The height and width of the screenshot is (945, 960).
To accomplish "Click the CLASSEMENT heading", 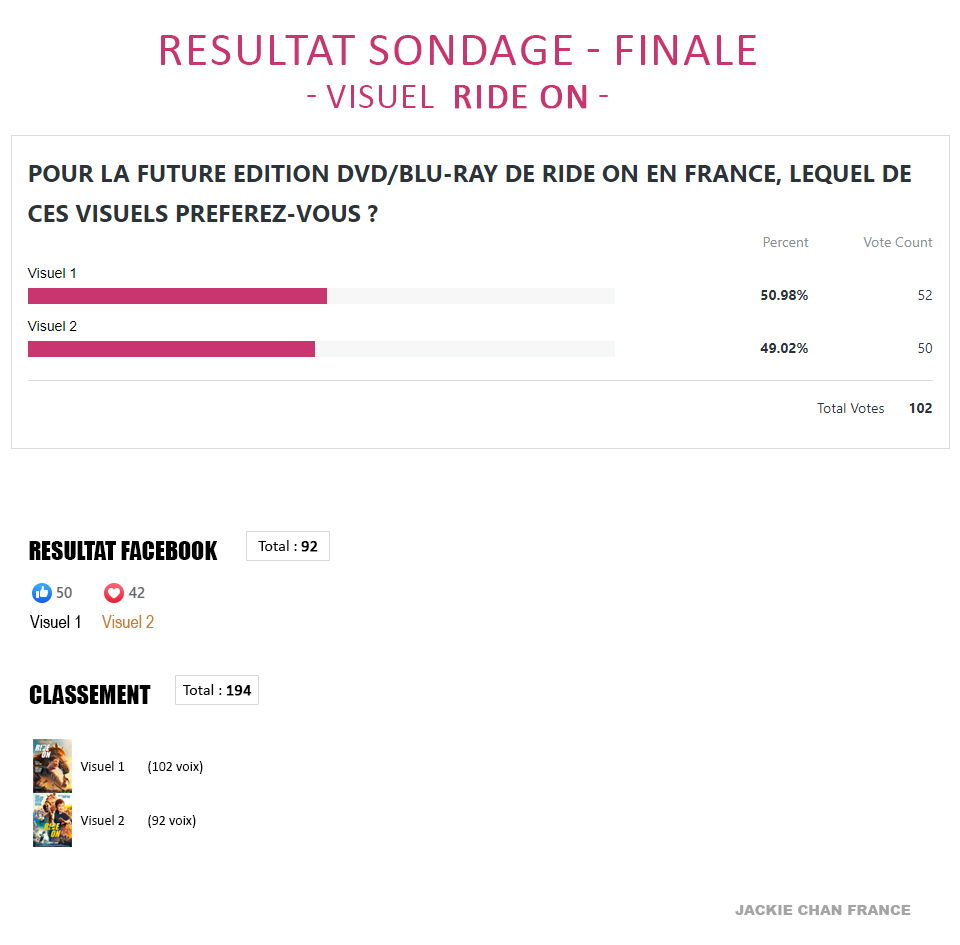I will coord(89,695).
